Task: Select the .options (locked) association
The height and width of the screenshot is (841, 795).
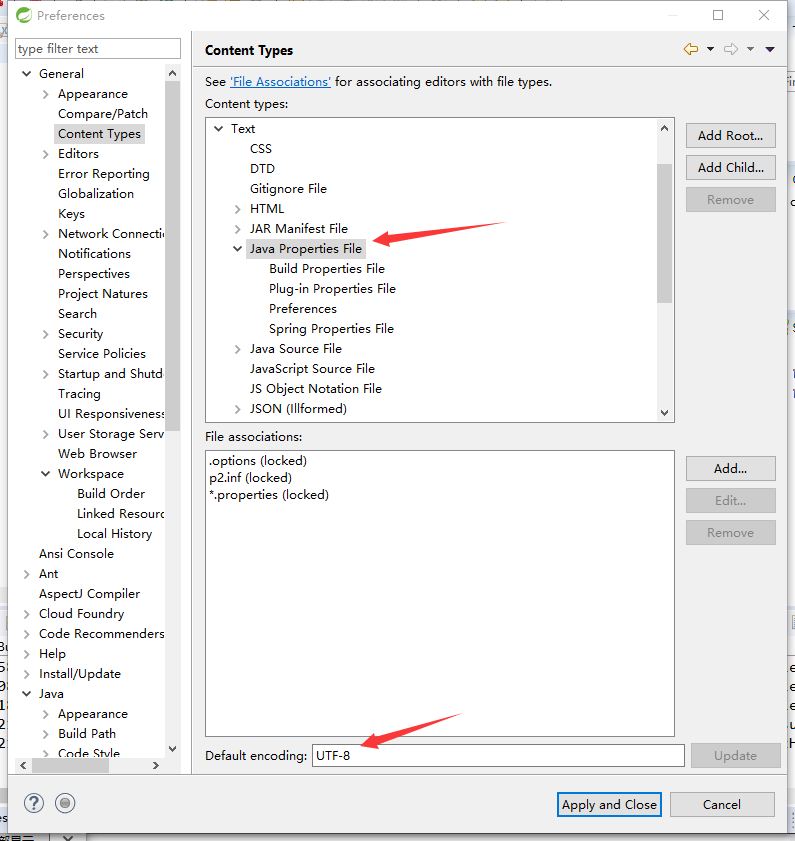Action: (x=258, y=461)
